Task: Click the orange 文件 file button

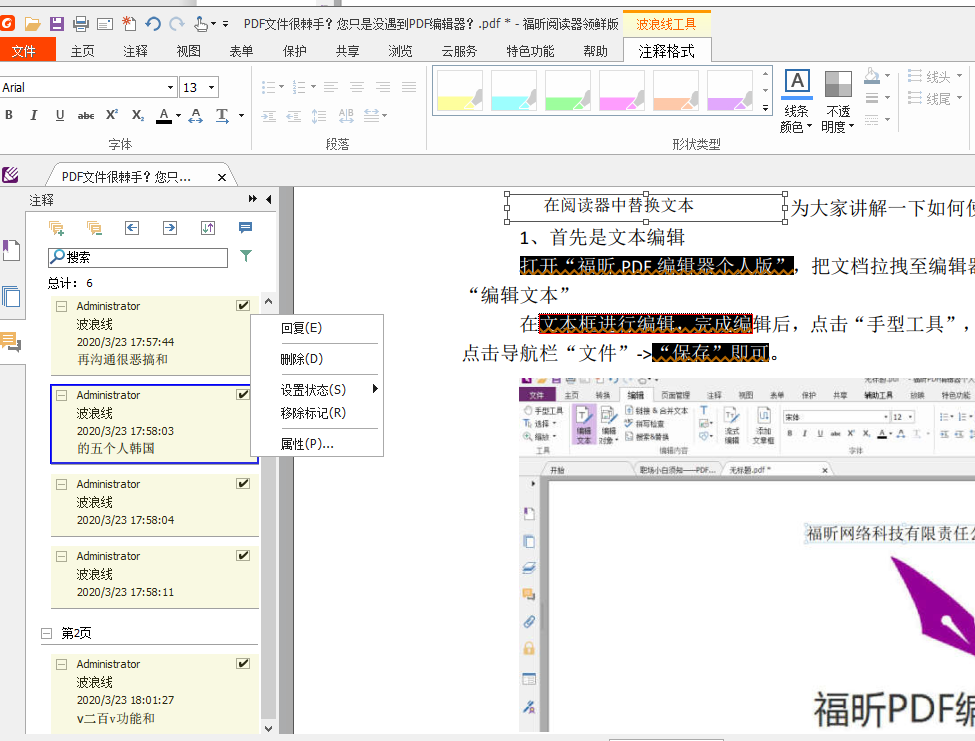Action: (x=24, y=51)
